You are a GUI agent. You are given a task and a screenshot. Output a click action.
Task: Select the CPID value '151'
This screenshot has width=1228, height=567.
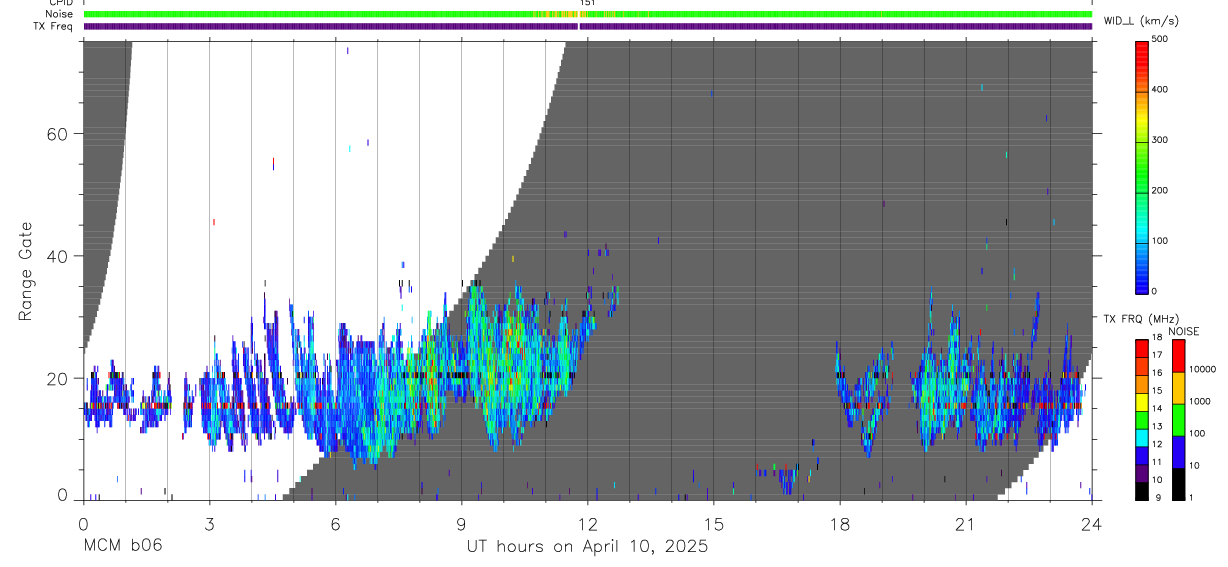pos(587,3)
